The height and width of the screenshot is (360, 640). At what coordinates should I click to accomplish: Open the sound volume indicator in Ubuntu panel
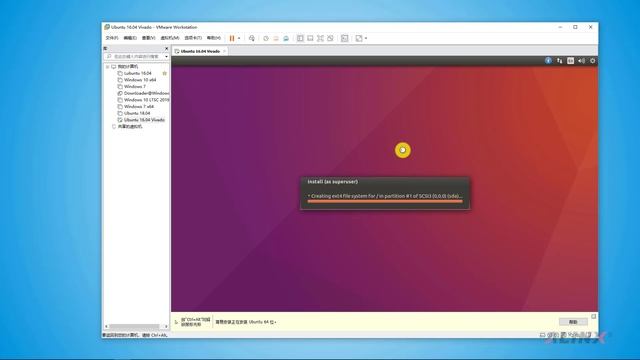[582, 61]
